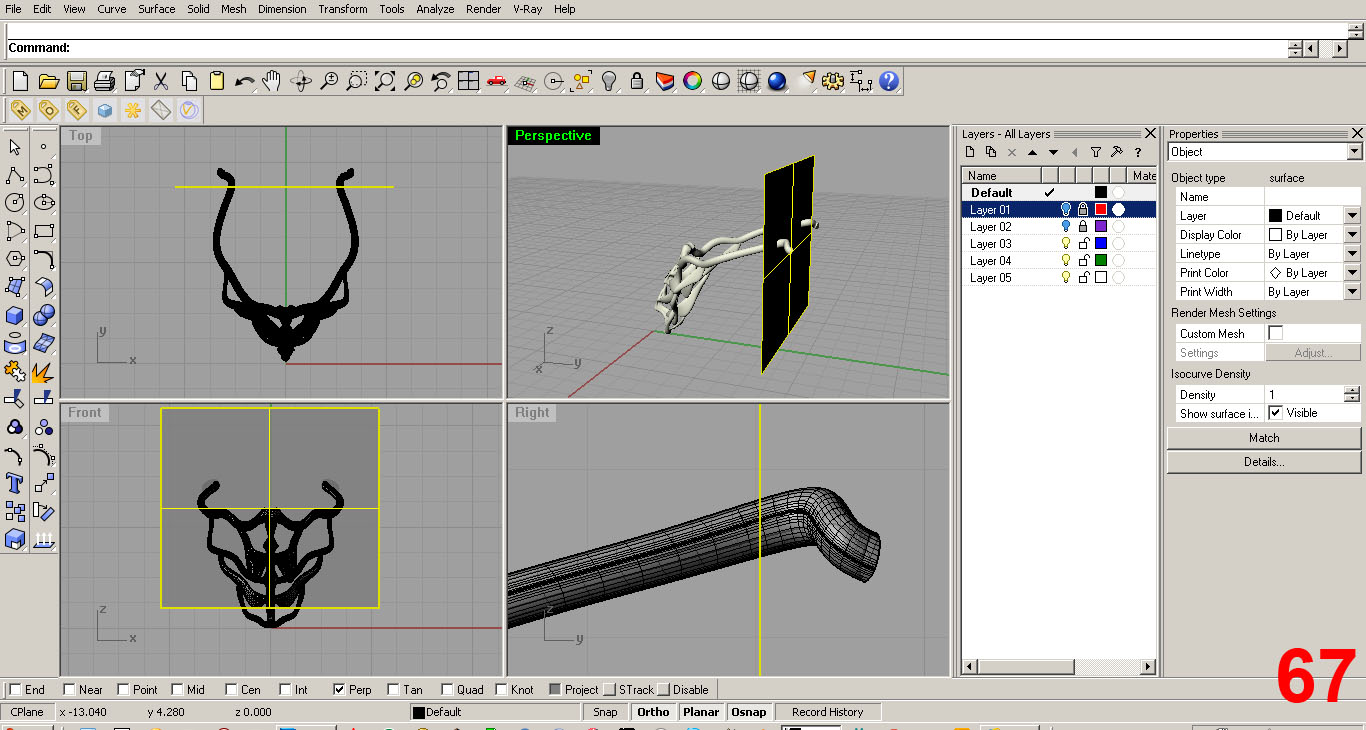Open the Object properties page dropdown
Image resolution: width=1366 pixels, height=730 pixels.
tap(1354, 152)
